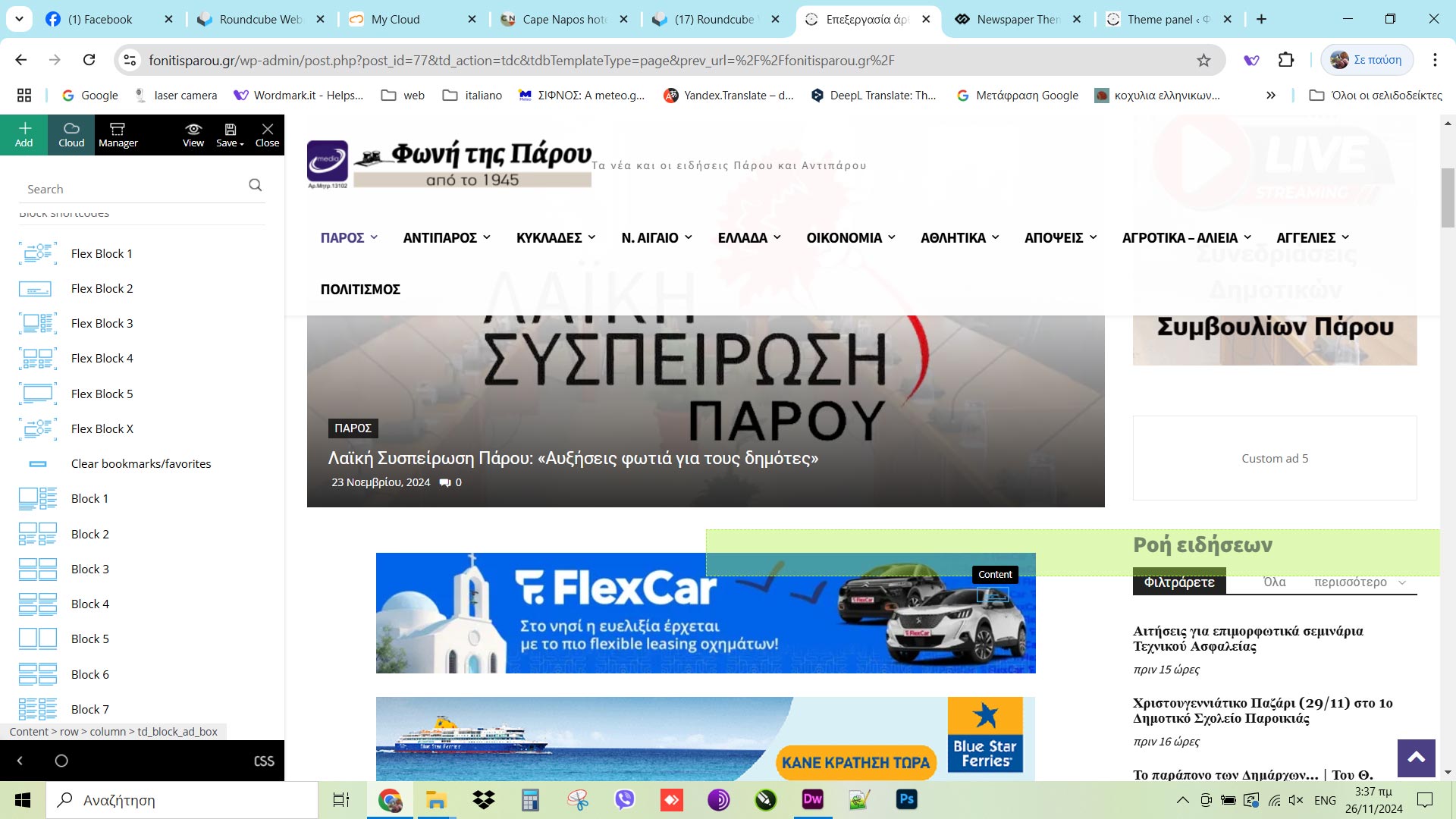Viewport: 1456px width, 819px height.
Task: Open the Cloud library tab
Action: [x=71, y=134]
